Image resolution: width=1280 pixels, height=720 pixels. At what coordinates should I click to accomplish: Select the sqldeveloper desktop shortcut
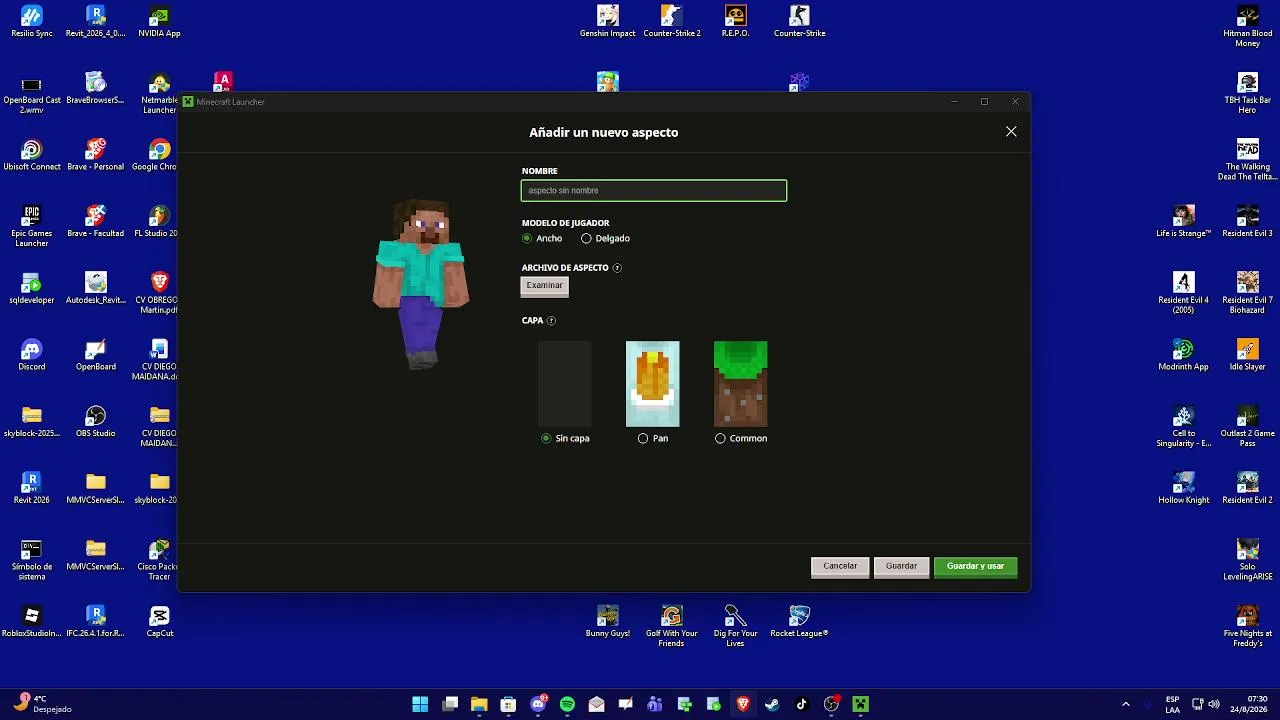pyautogui.click(x=32, y=288)
